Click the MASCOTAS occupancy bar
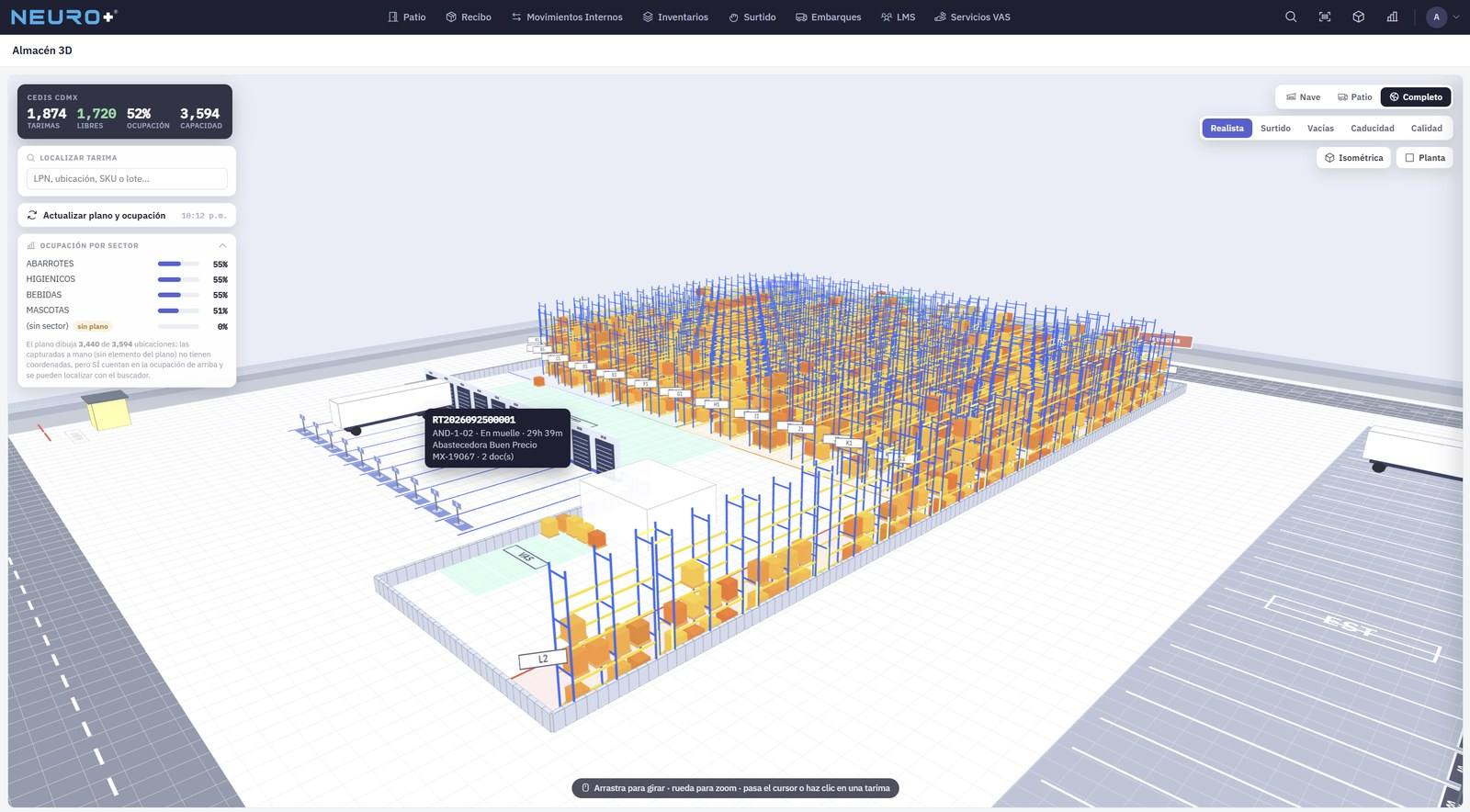This screenshot has width=1470, height=812. [178, 310]
